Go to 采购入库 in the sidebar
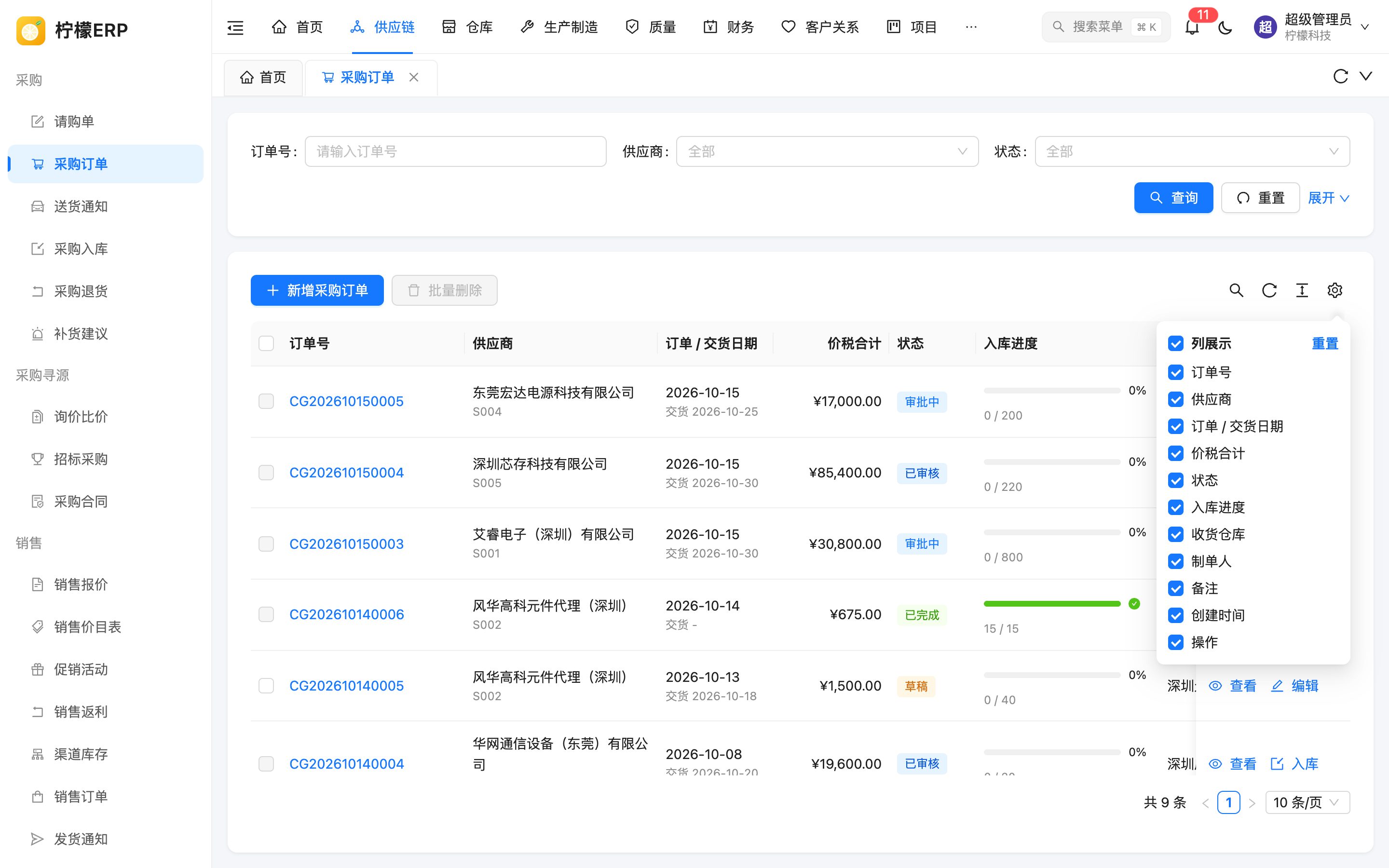 pyautogui.click(x=106, y=249)
